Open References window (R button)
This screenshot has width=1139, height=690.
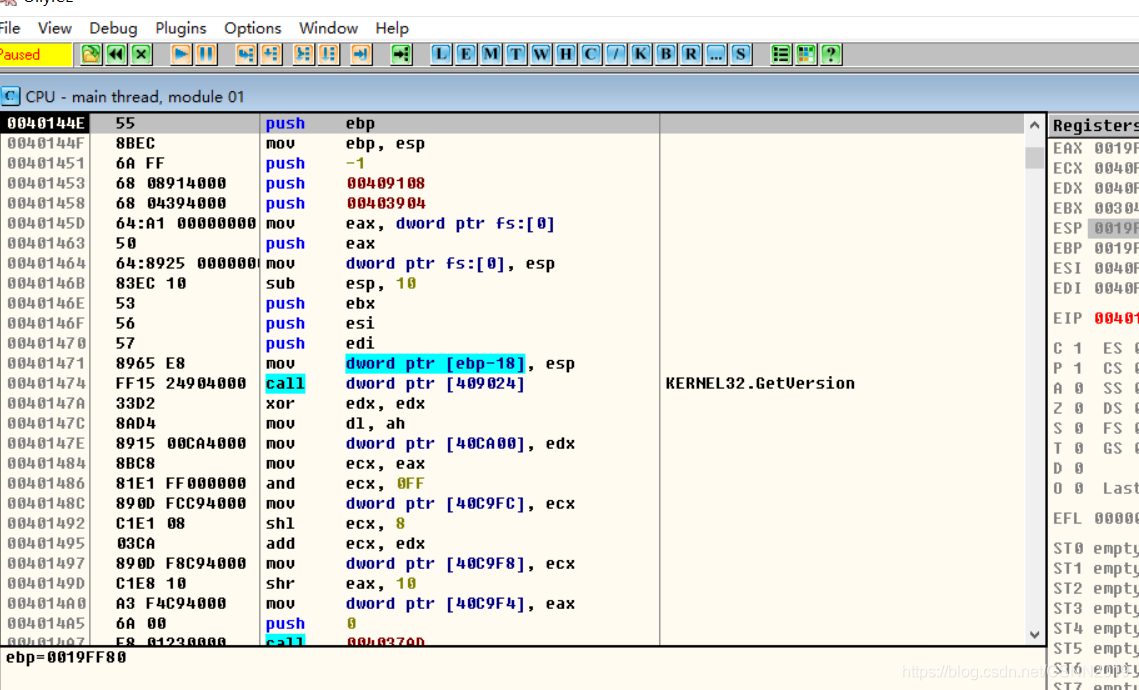coord(691,54)
